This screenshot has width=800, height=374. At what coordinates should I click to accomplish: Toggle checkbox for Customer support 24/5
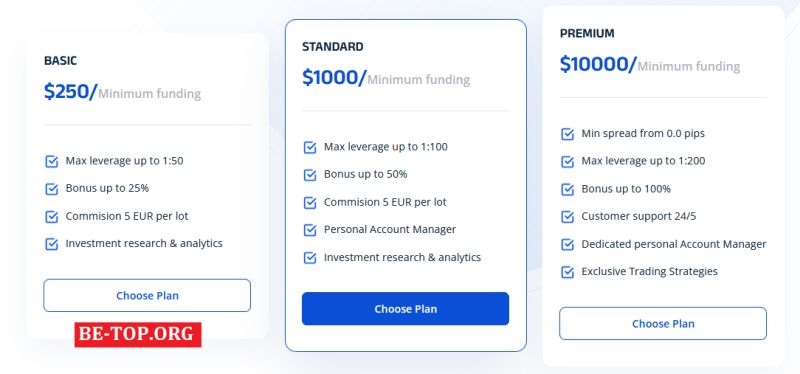(x=567, y=217)
